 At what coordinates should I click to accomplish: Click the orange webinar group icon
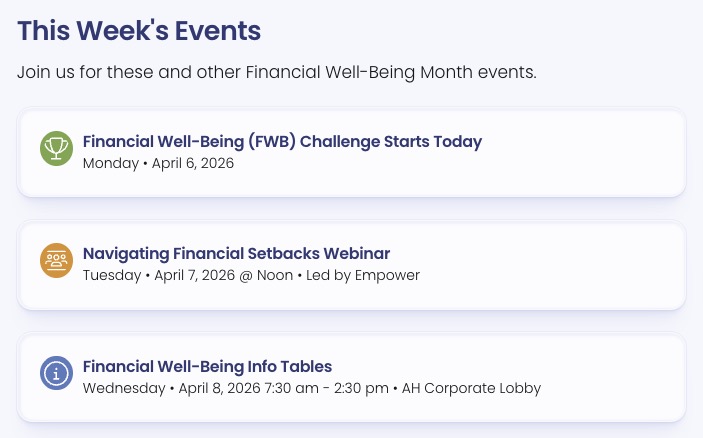click(56, 261)
